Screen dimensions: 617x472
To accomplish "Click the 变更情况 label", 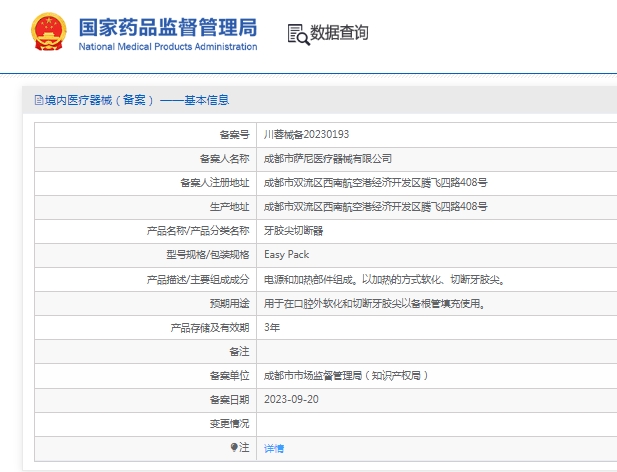I will point(229,424).
